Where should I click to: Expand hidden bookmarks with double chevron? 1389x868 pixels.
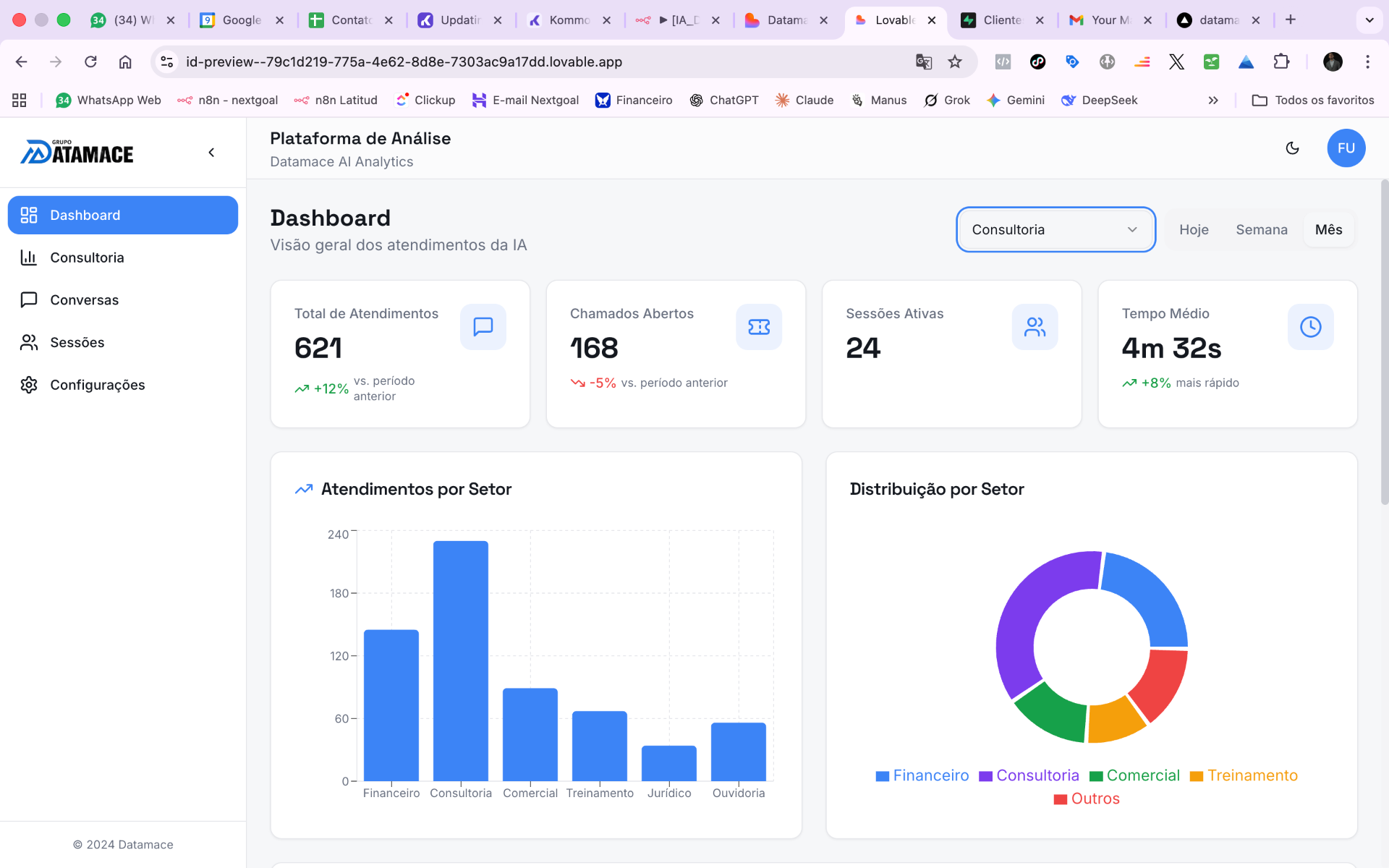1213,101
